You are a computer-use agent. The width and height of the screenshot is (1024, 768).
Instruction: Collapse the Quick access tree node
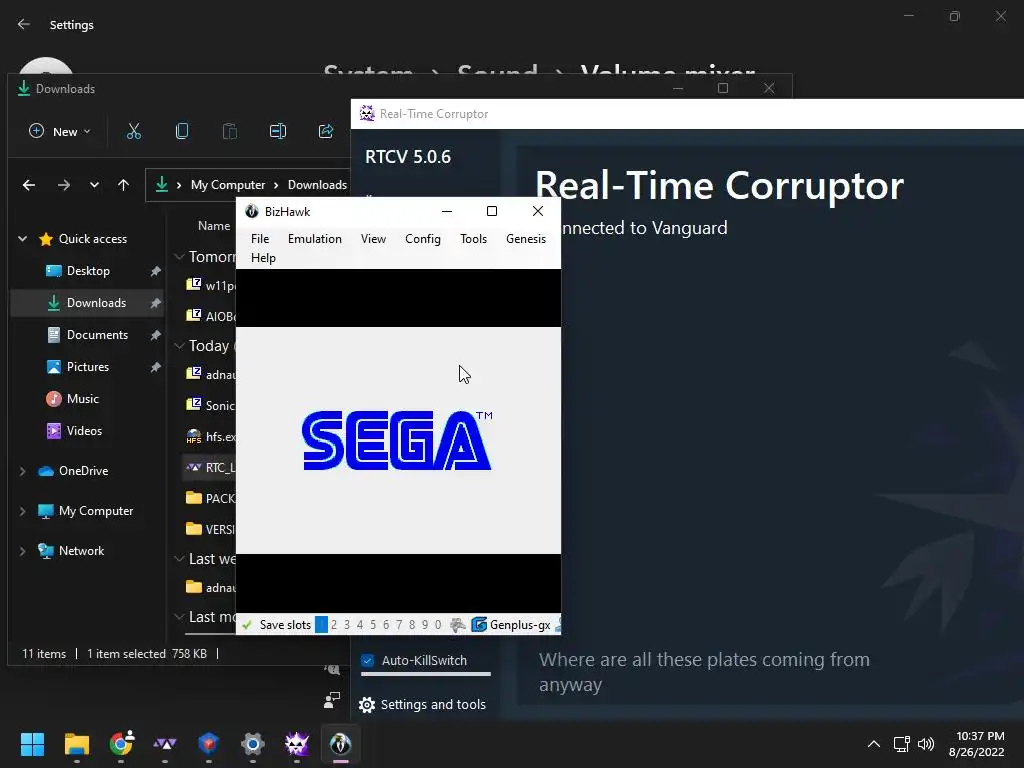[x=23, y=239]
